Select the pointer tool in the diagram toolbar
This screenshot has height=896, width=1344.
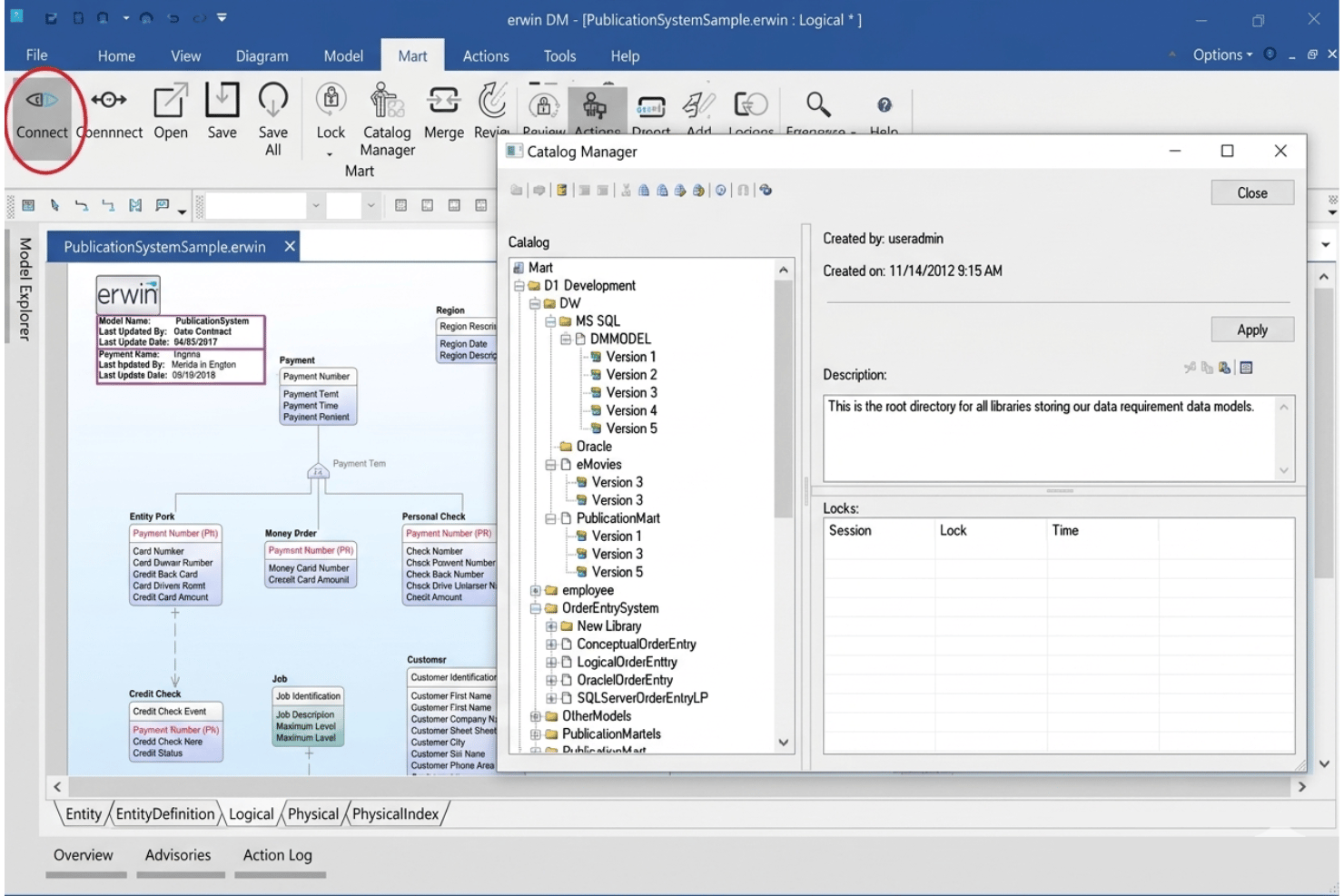54,206
